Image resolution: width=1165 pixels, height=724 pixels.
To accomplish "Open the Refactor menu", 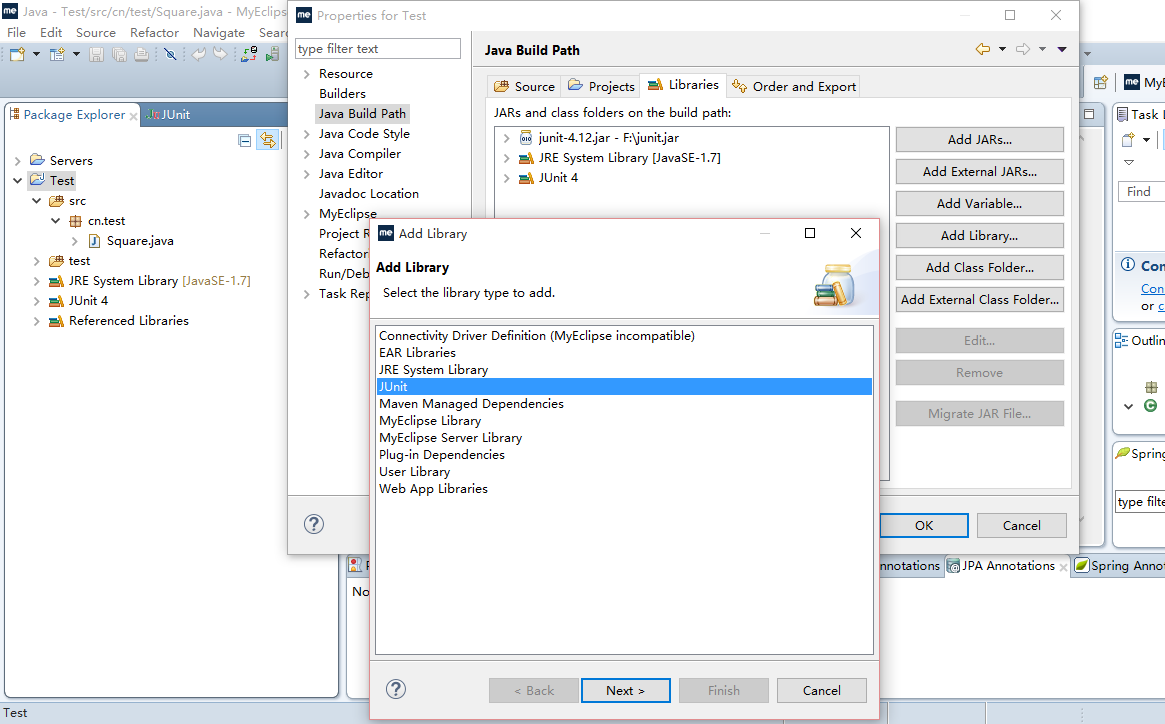I will (x=155, y=33).
